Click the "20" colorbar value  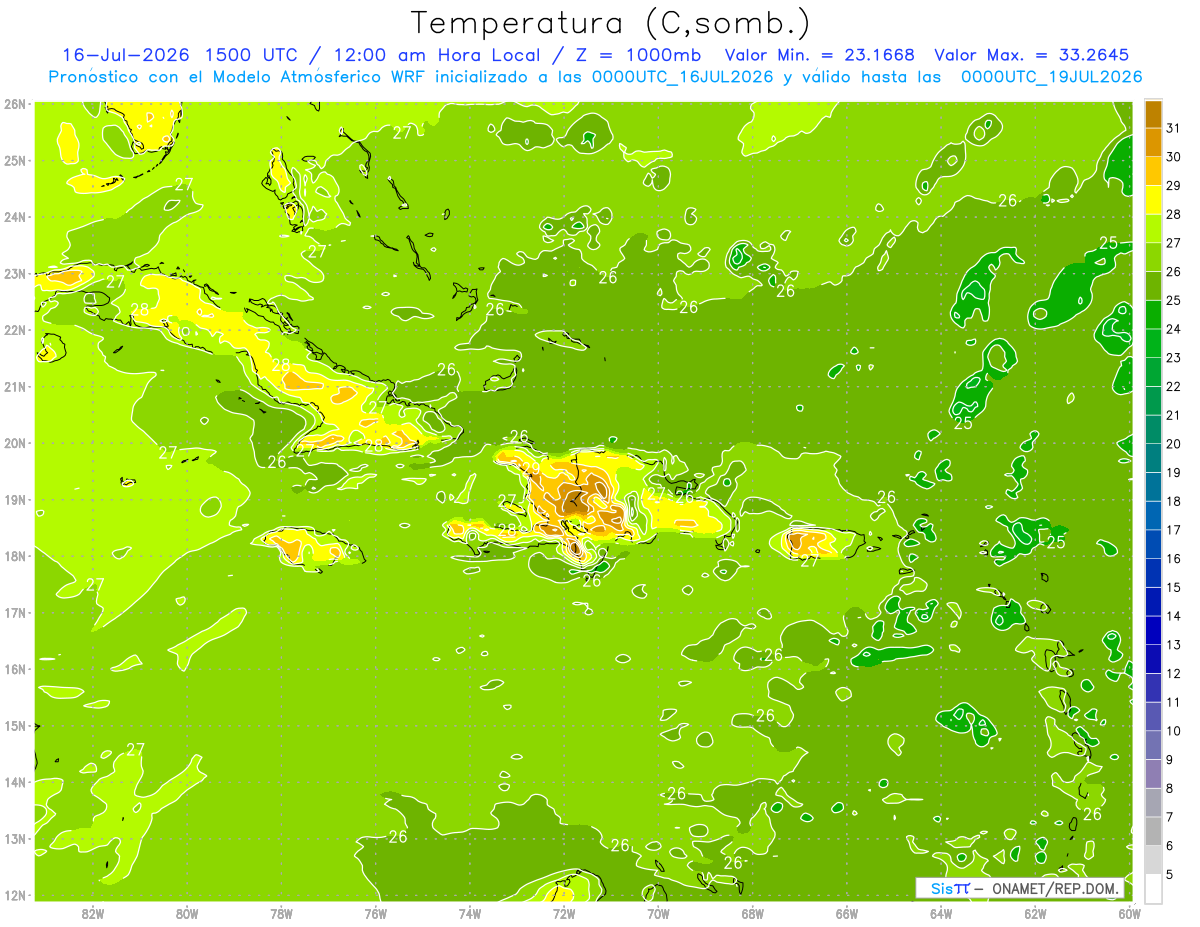(x=1173, y=444)
